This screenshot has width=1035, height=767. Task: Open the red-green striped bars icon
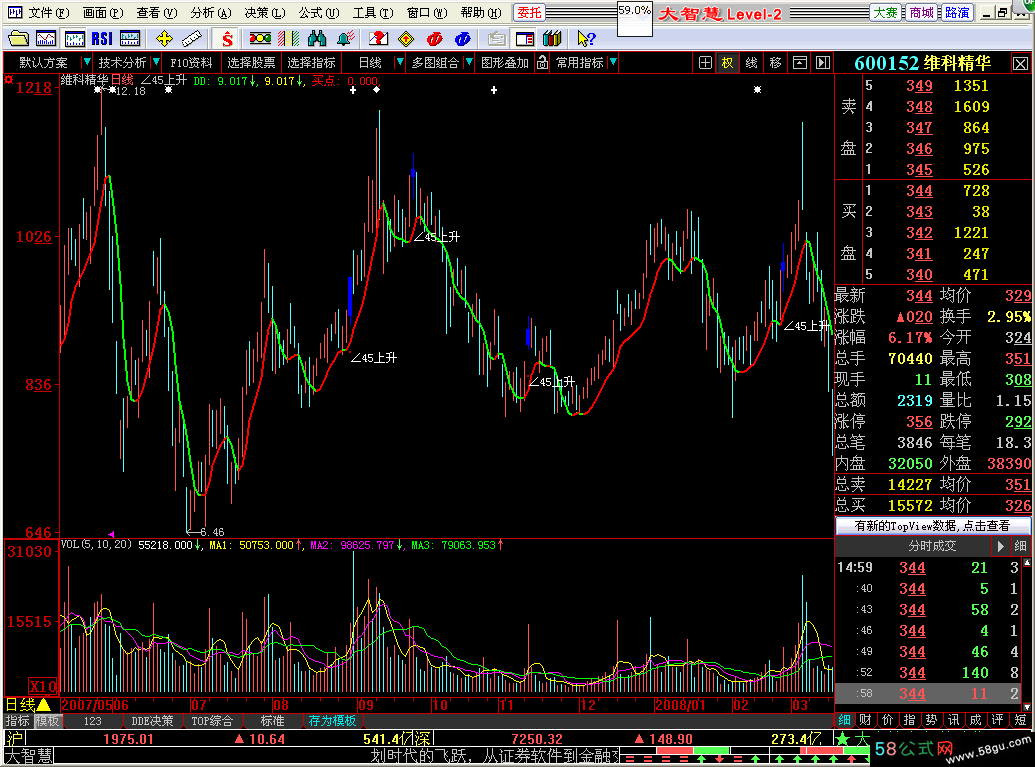coord(288,39)
